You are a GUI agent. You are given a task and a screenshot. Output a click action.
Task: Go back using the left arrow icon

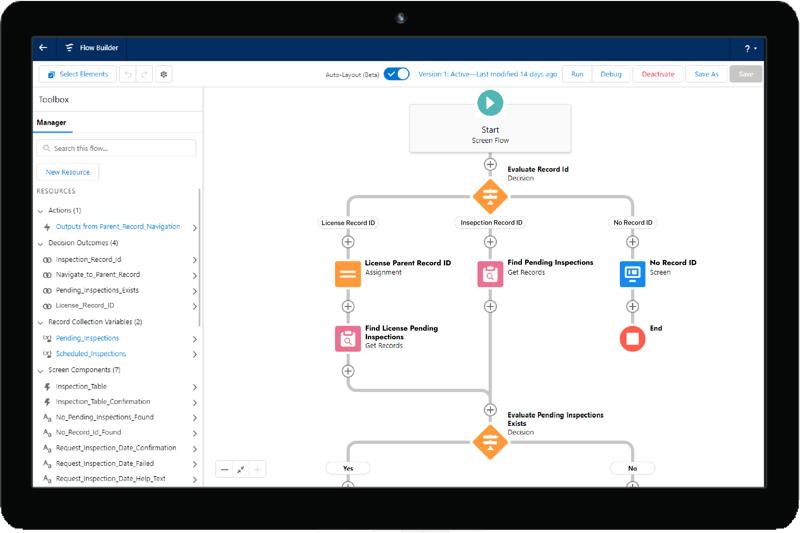(x=43, y=48)
